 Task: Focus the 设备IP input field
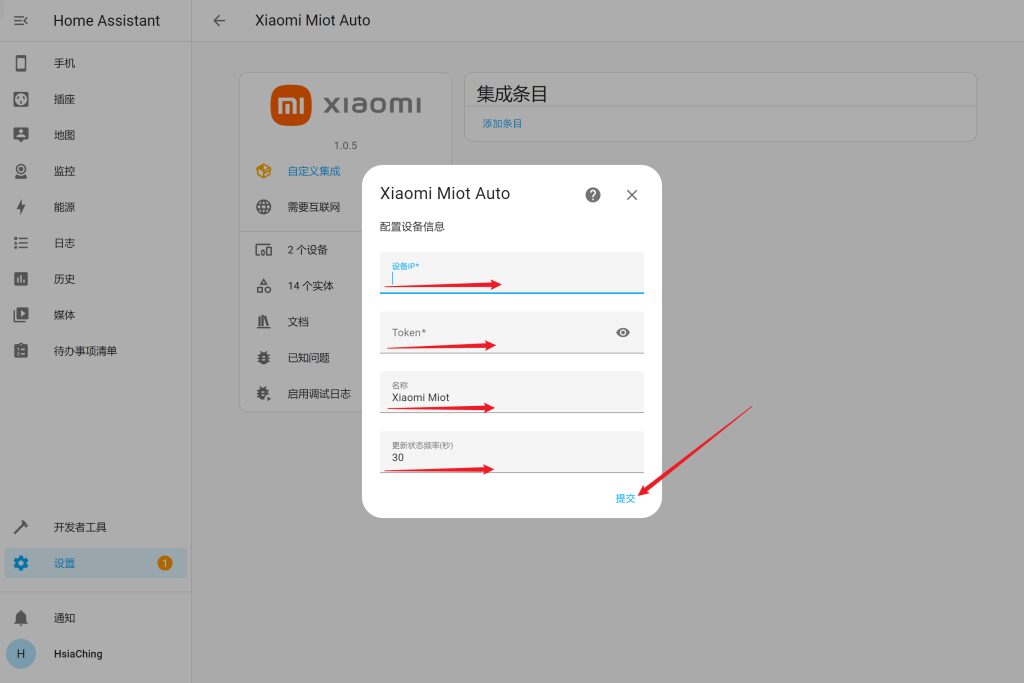pos(512,273)
